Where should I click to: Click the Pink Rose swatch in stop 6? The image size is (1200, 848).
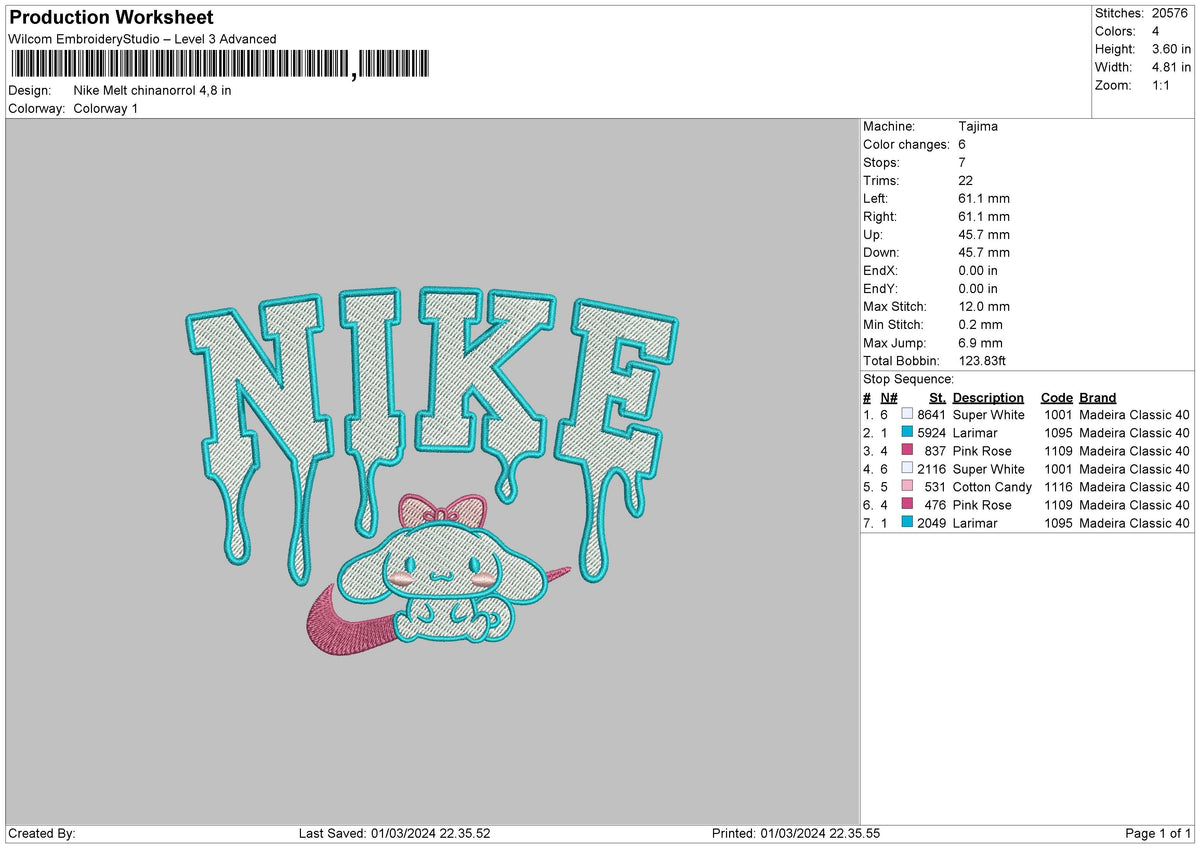(x=907, y=505)
